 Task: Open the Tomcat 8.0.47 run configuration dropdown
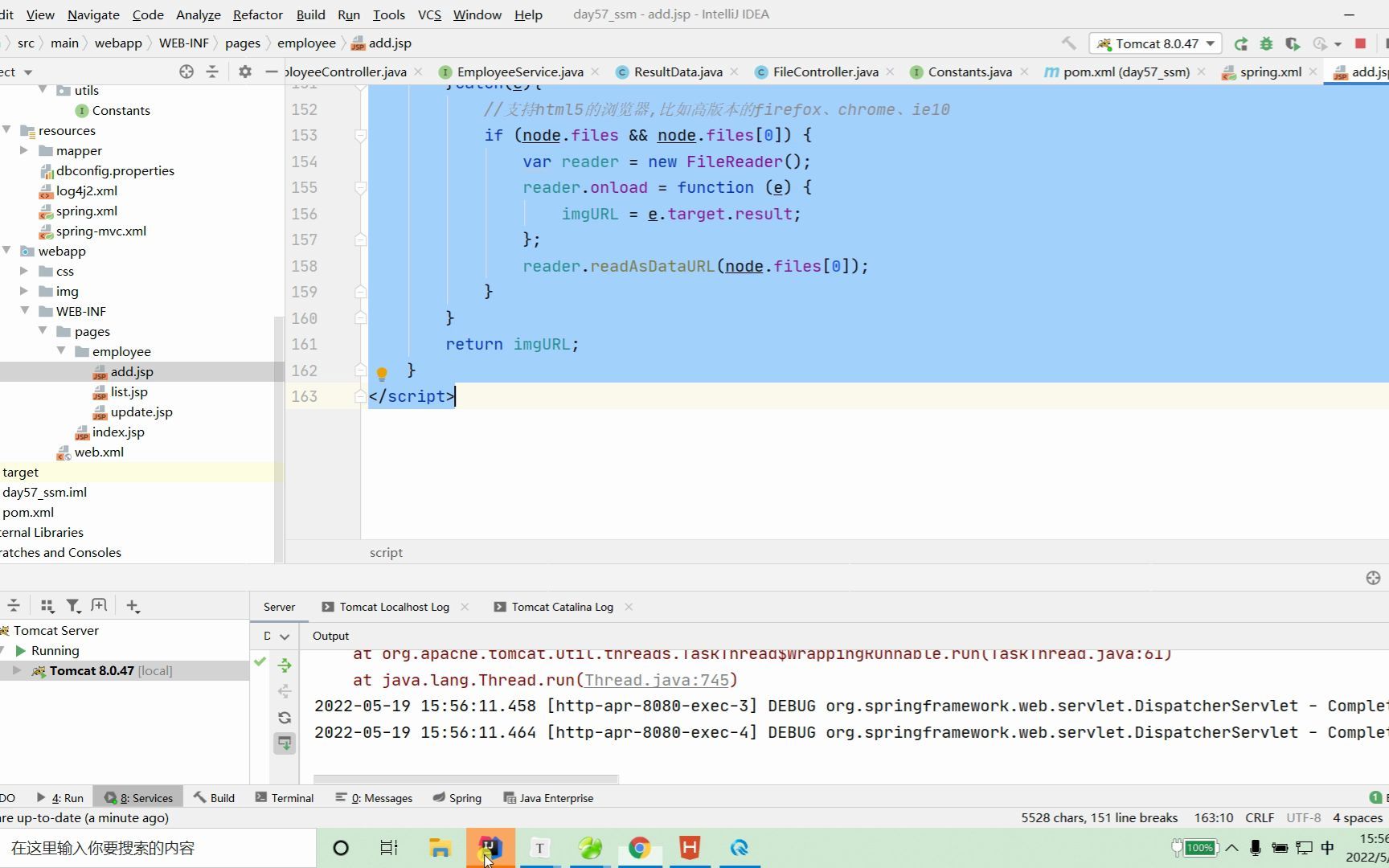click(x=1155, y=43)
